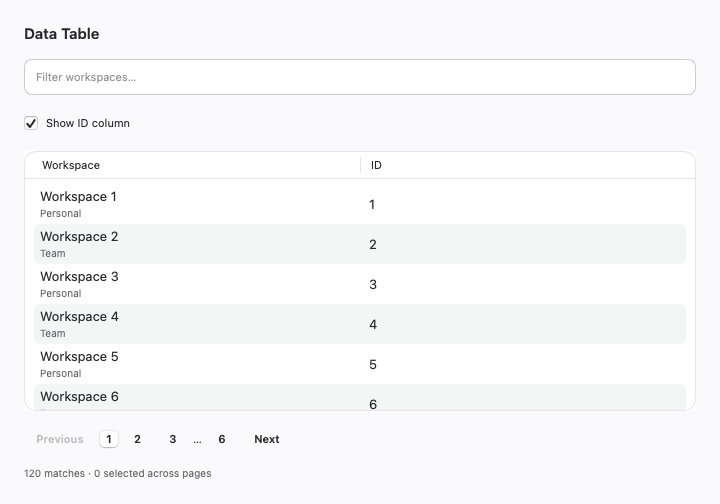Select the Workspace 5 row name
Viewport: 720px width, 504px height.
79,356
